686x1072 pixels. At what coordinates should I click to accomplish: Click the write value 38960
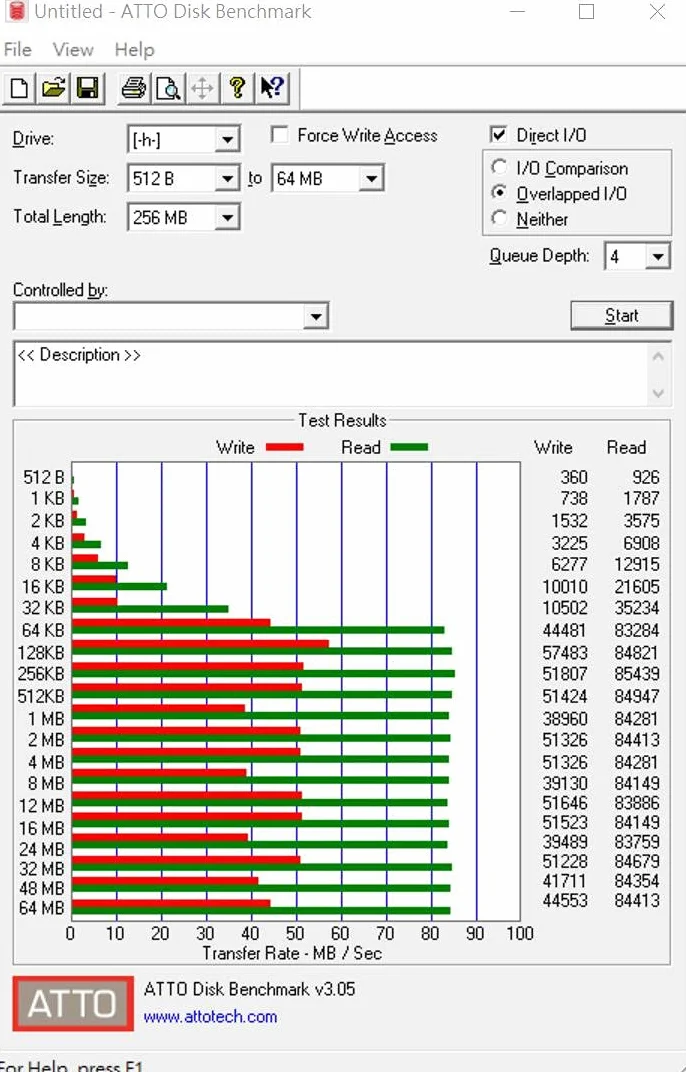coord(565,719)
